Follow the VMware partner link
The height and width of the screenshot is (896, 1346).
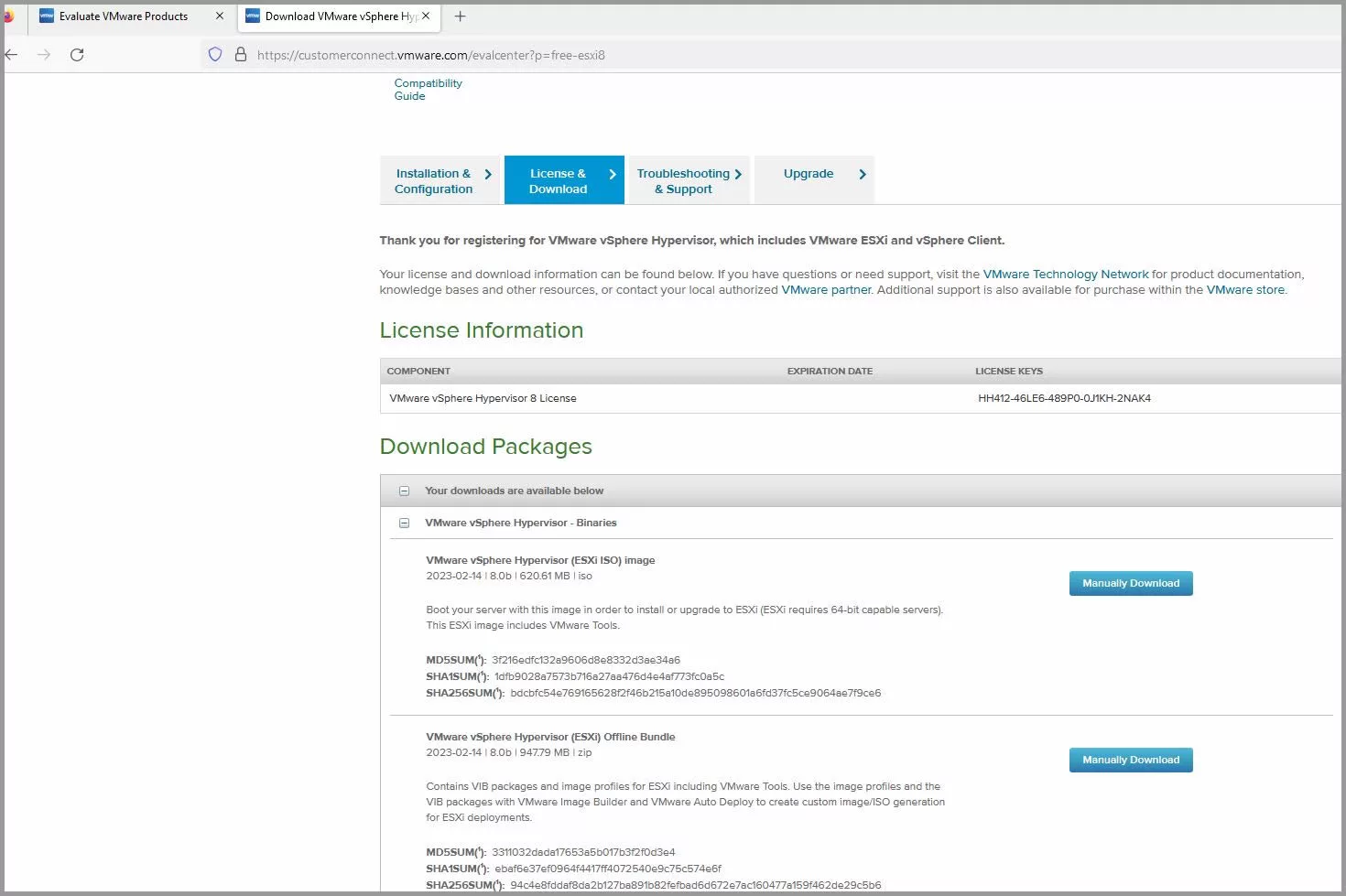click(x=826, y=290)
